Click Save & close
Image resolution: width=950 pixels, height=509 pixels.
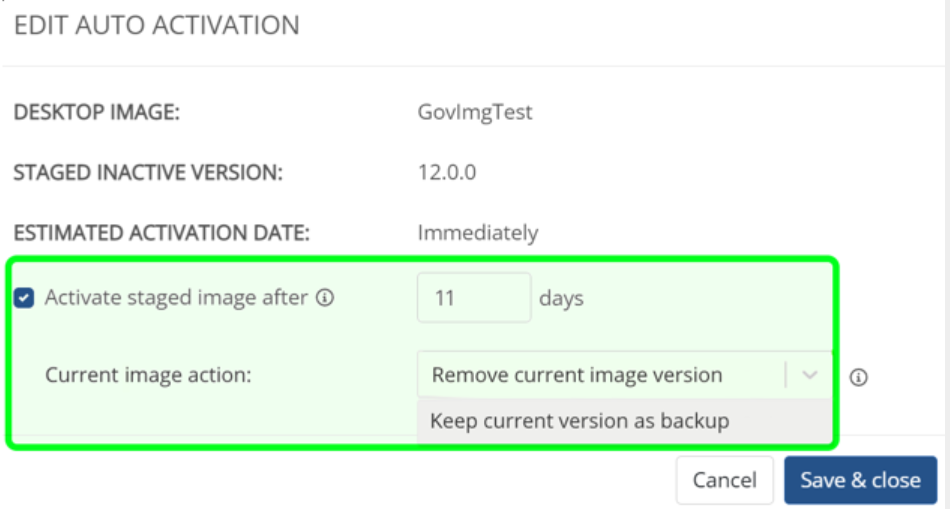tap(860, 480)
